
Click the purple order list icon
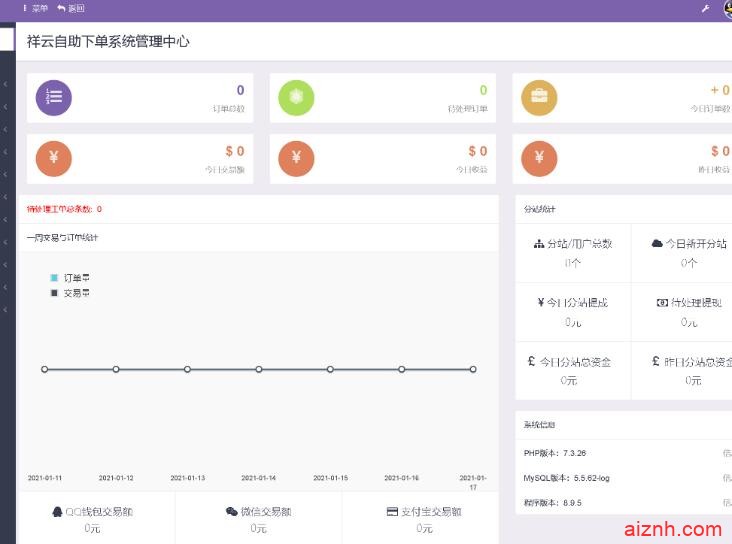54,98
